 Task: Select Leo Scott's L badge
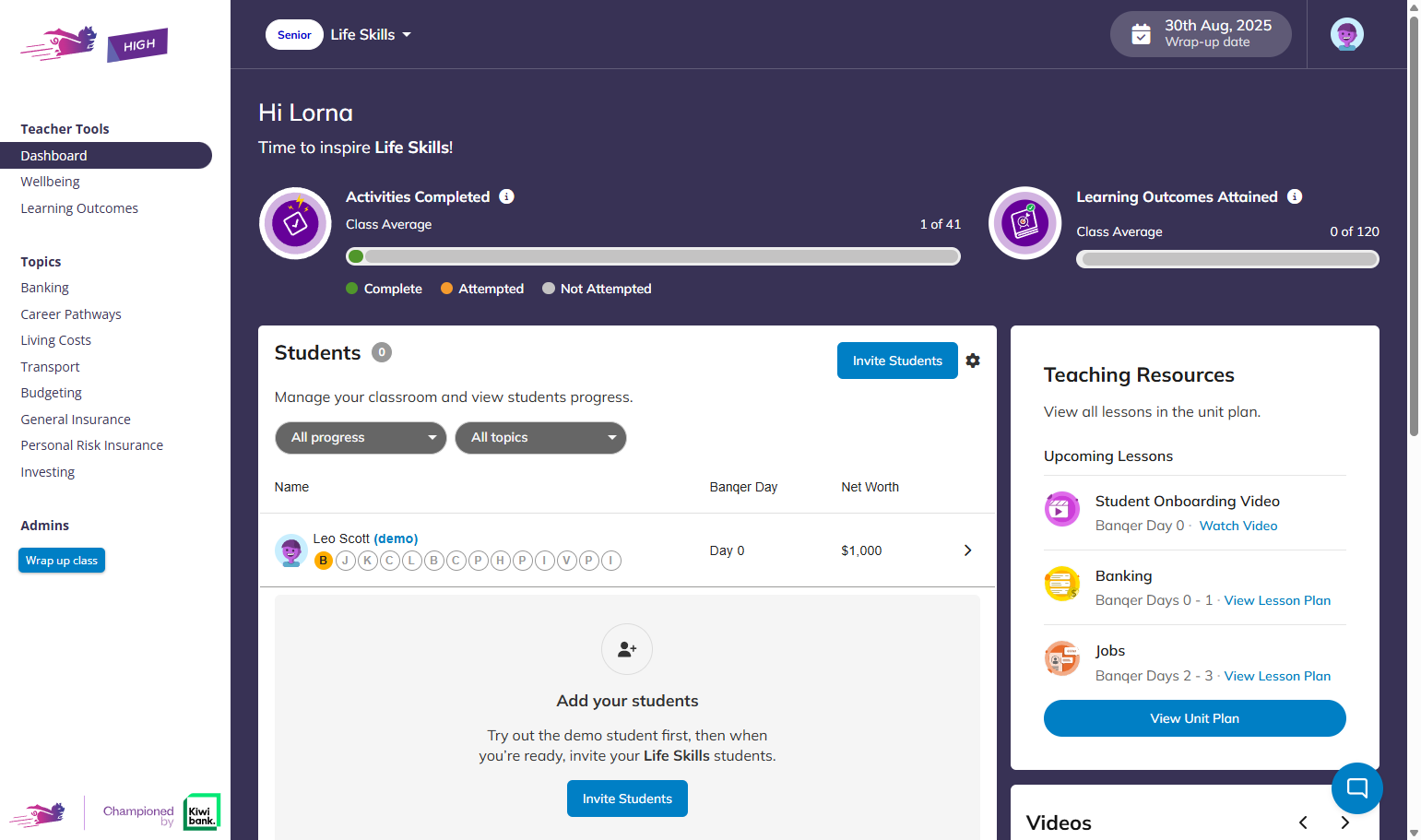[x=412, y=561]
